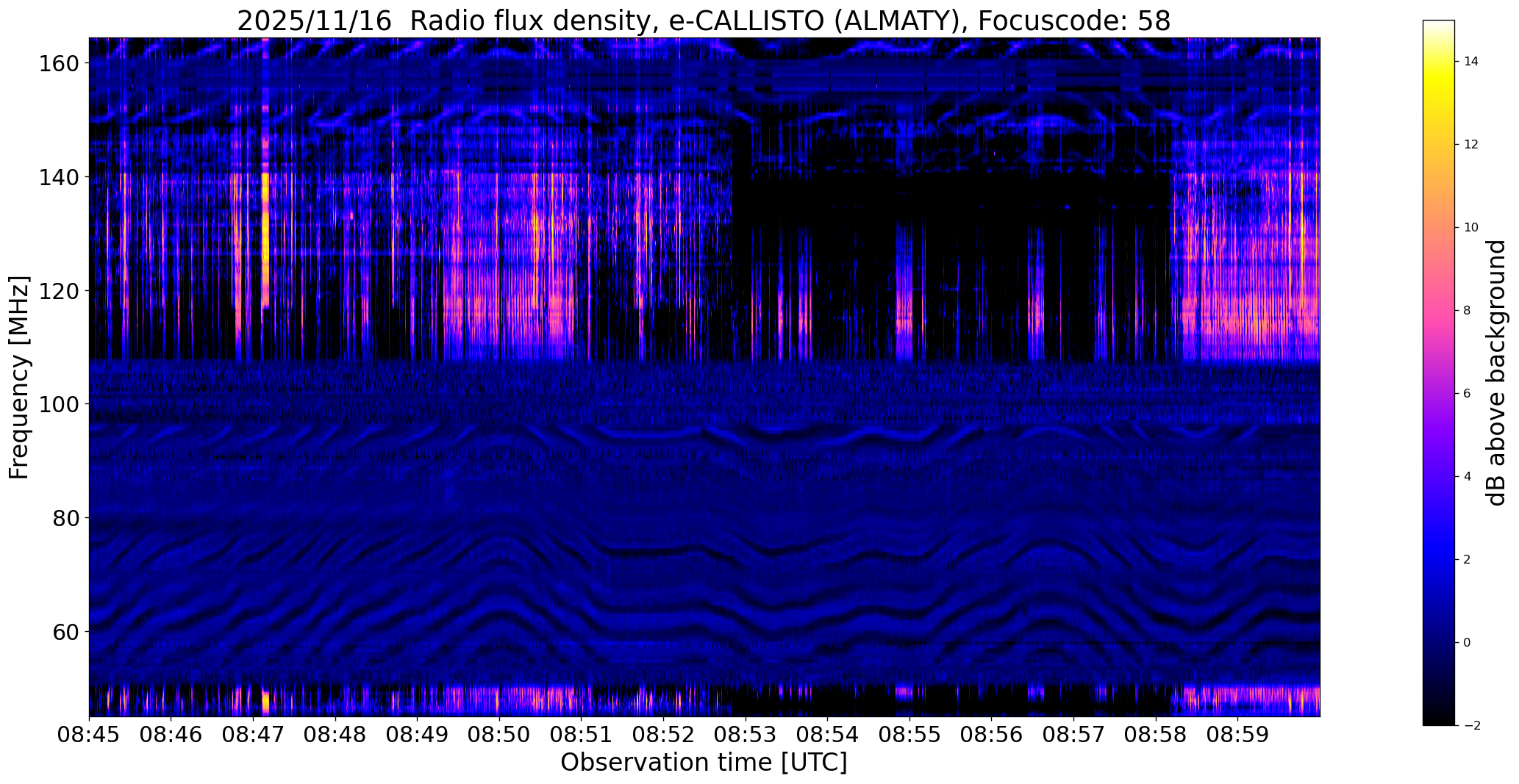Click the colorbar tick label −2
Image resolution: width=1519 pixels, height=784 pixels.
[1471, 726]
